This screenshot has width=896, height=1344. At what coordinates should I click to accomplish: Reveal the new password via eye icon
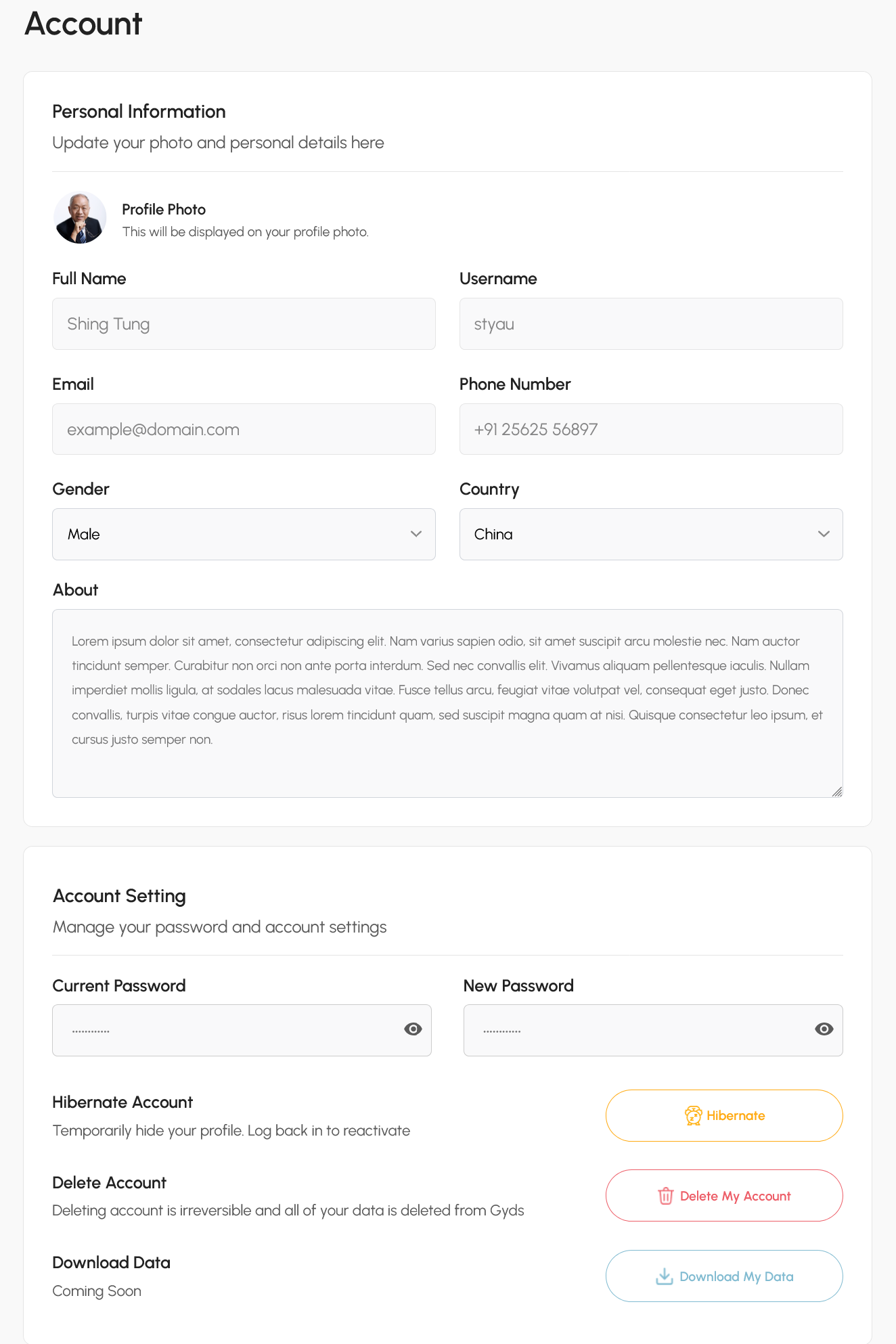[x=824, y=1029]
